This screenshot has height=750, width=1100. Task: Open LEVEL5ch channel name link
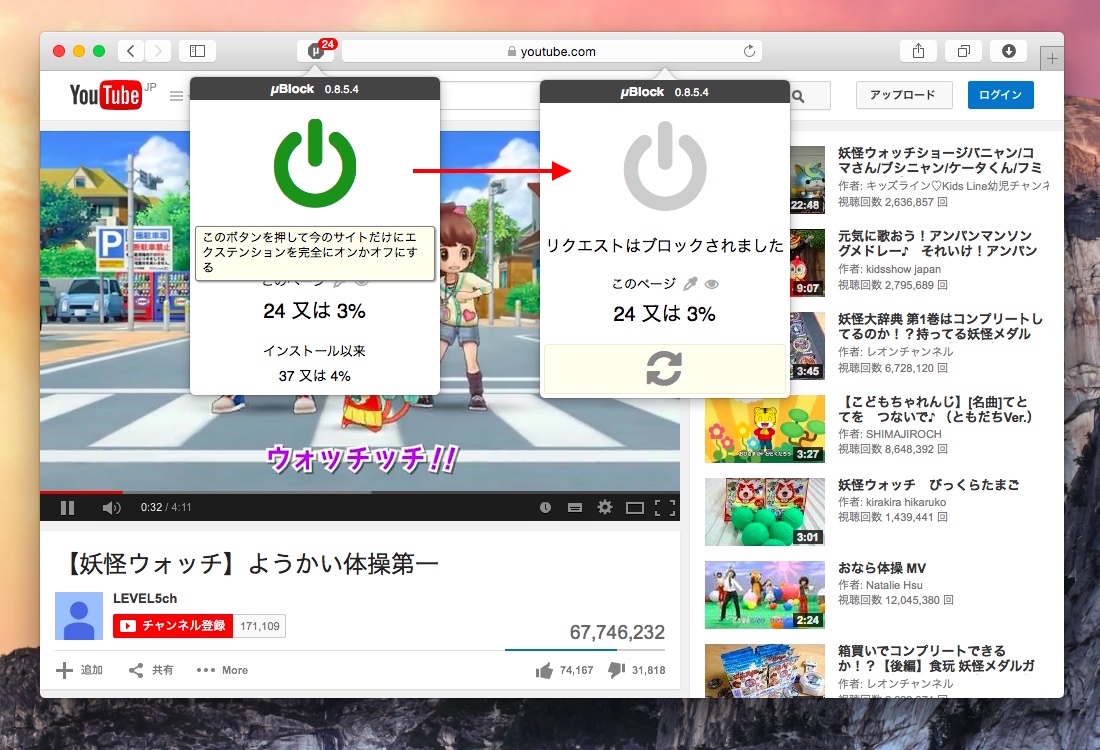click(x=145, y=598)
